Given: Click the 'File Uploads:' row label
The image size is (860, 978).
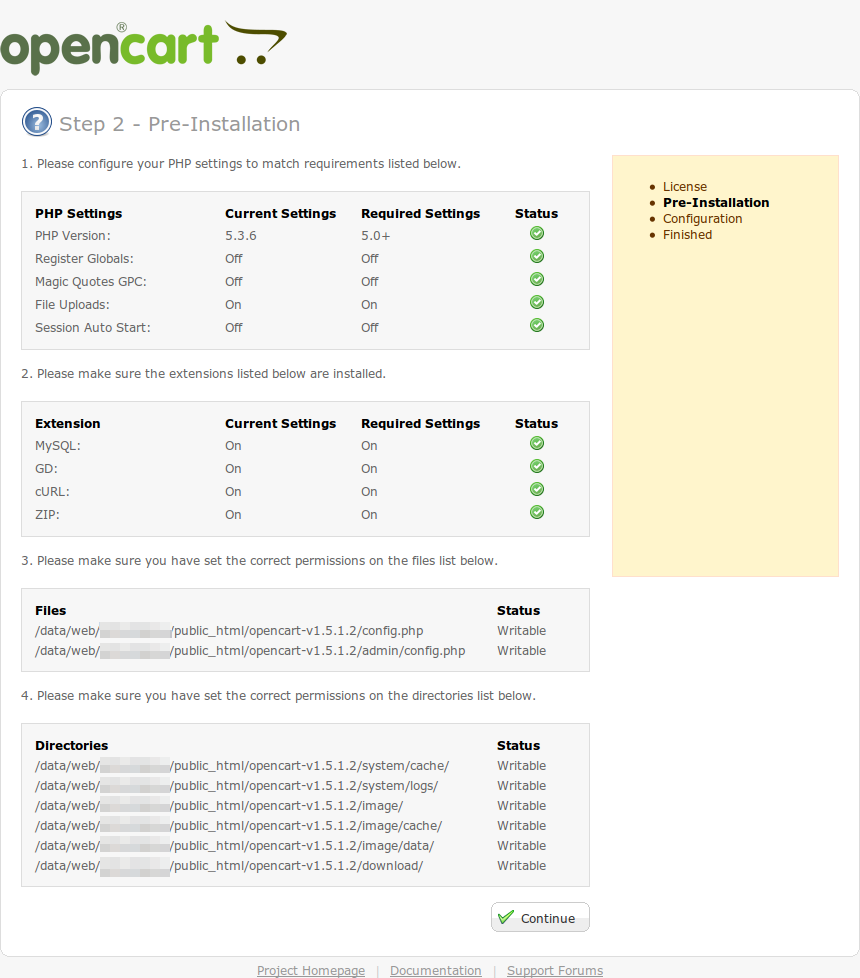Looking at the screenshot, I should pyautogui.click(x=72, y=305).
